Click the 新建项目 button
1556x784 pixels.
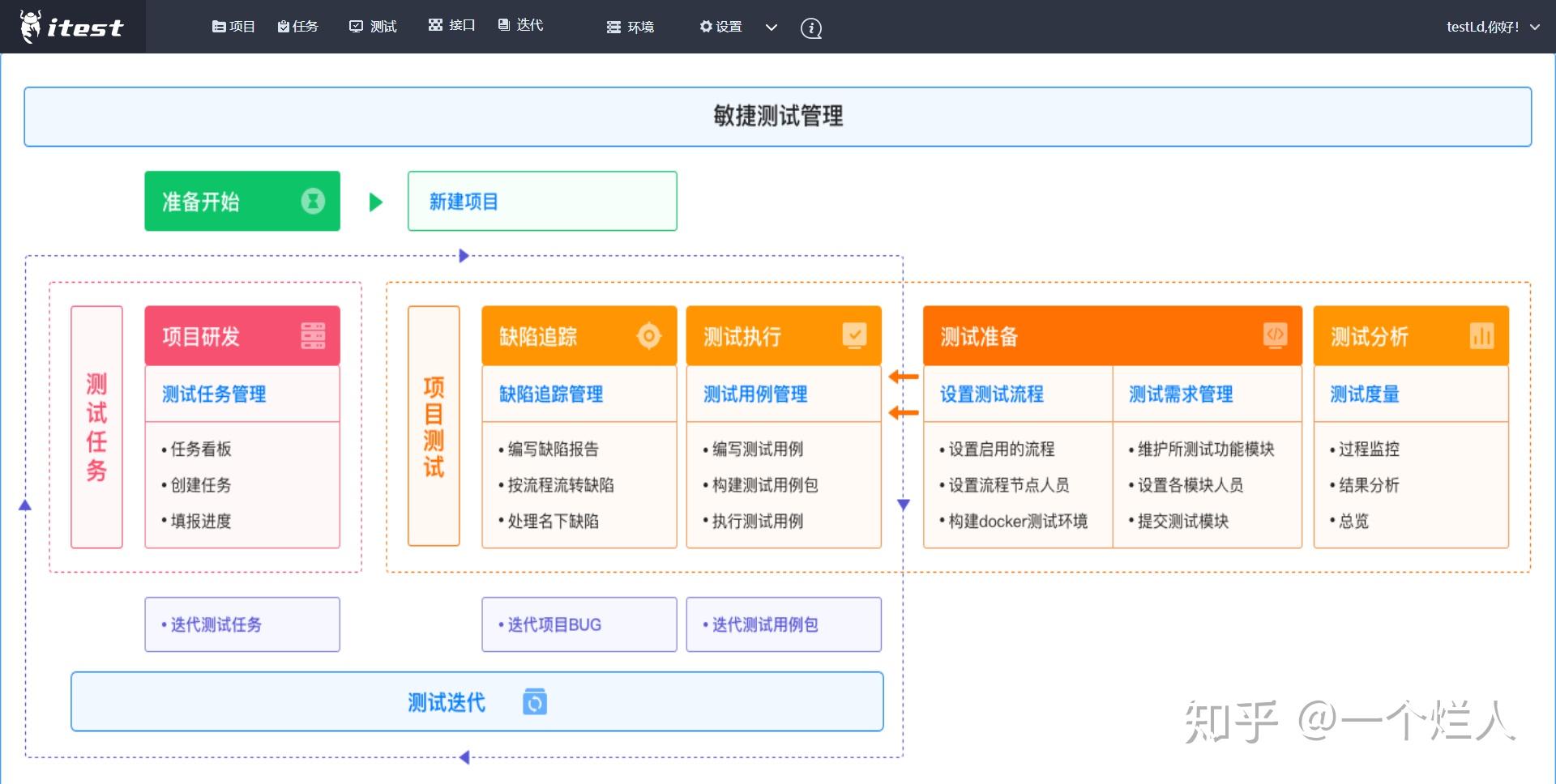coord(542,201)
